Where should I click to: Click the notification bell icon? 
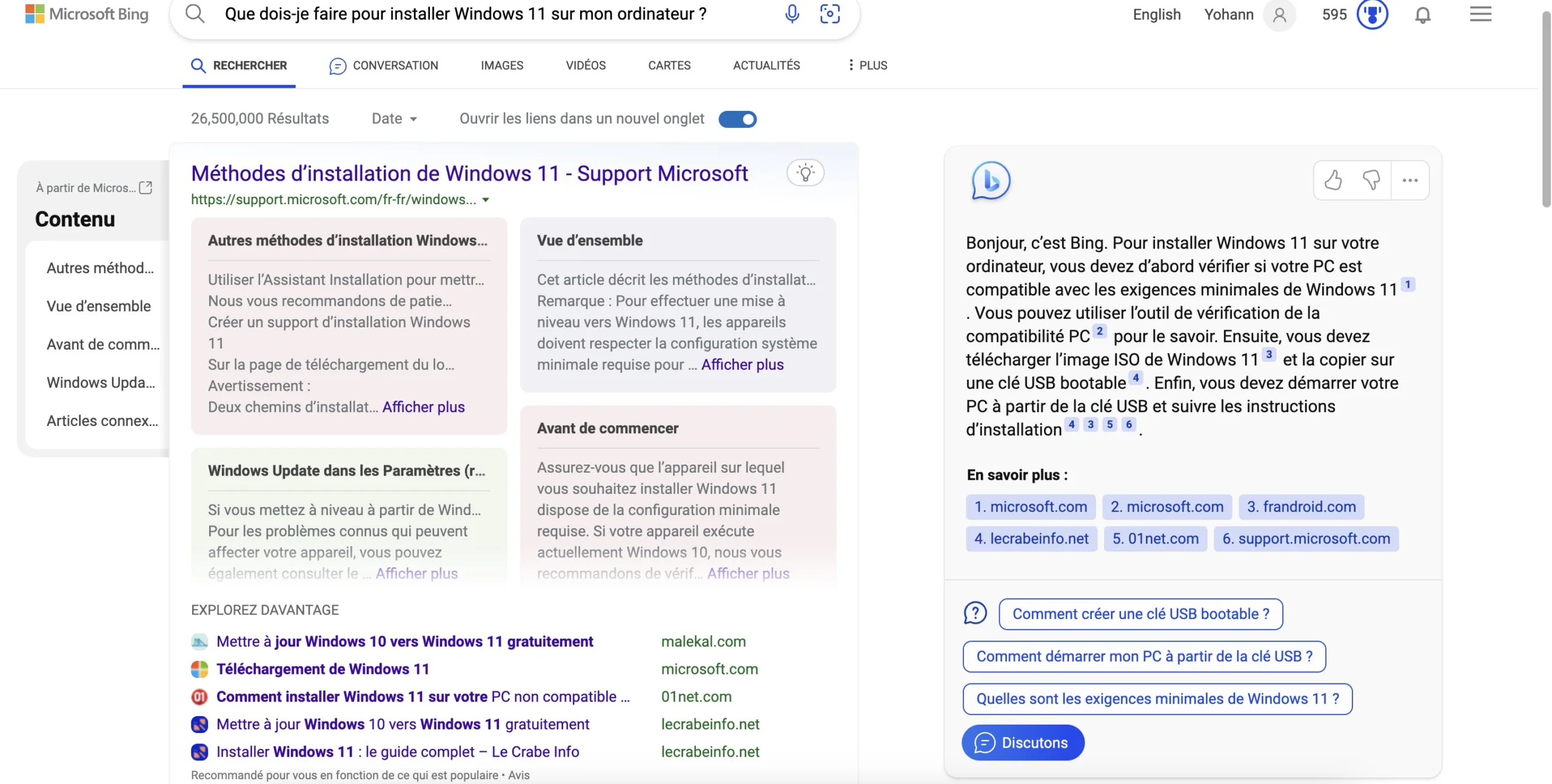1422,14
